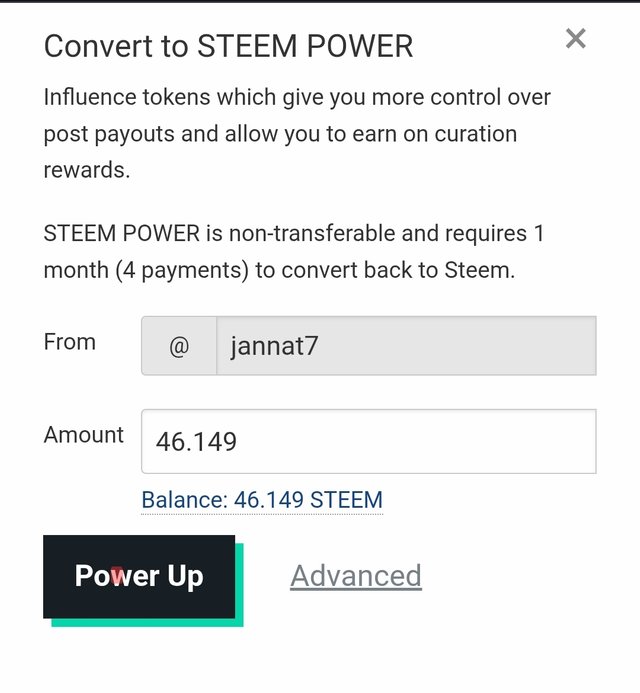
Task: Click the "(4 payments)" text
Action: pyautogui.click(x=182, y=270)
